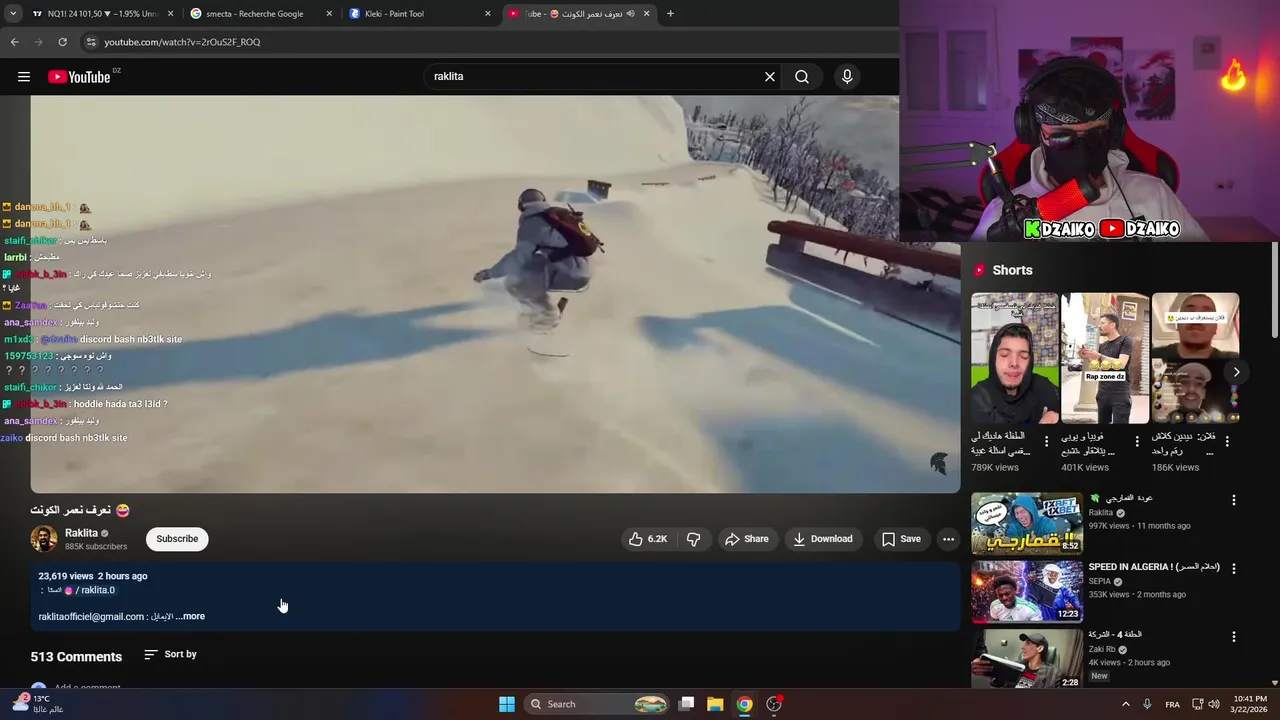Screen dimensions: 1280x720
Task: Open the Short with 789K views
Action: coord(1014,358)
